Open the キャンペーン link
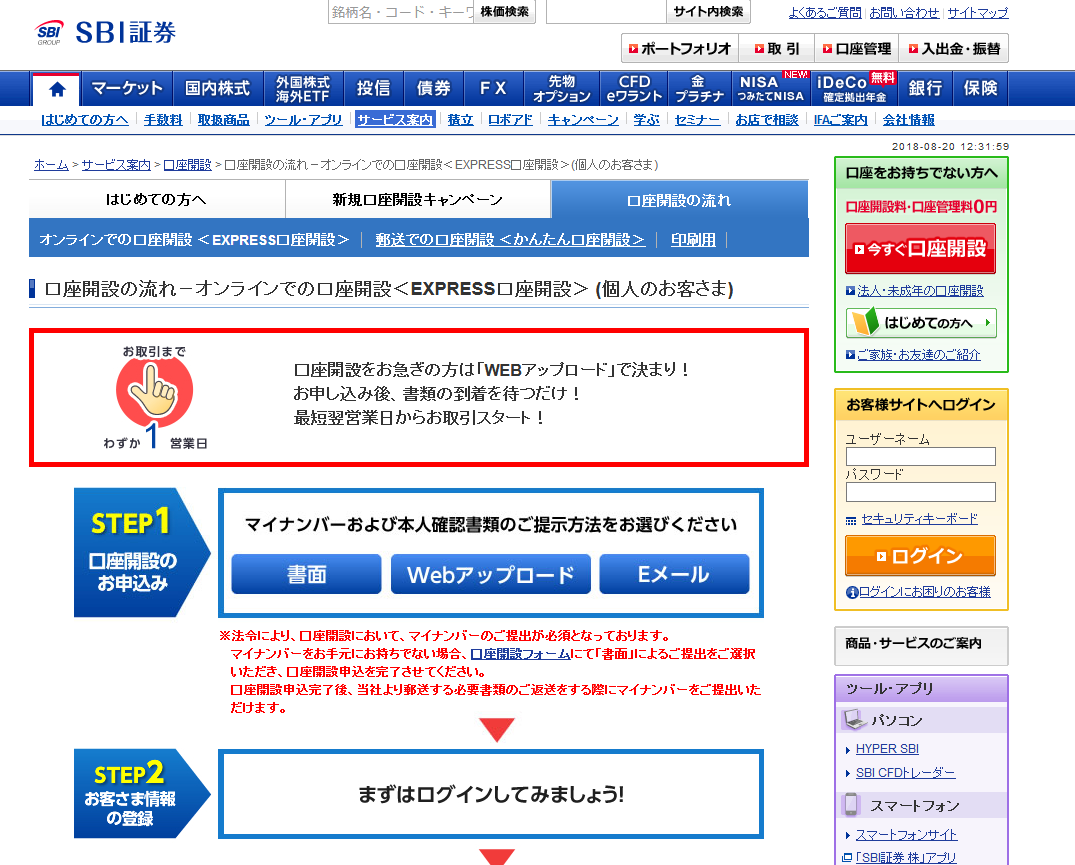Screen dimensions: 1075x865 (583, 120)
